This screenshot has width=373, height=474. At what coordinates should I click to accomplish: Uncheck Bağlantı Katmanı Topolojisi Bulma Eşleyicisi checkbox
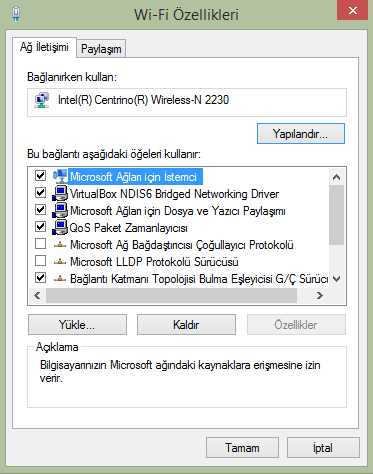pyautogui.click(x=41, y=278)
